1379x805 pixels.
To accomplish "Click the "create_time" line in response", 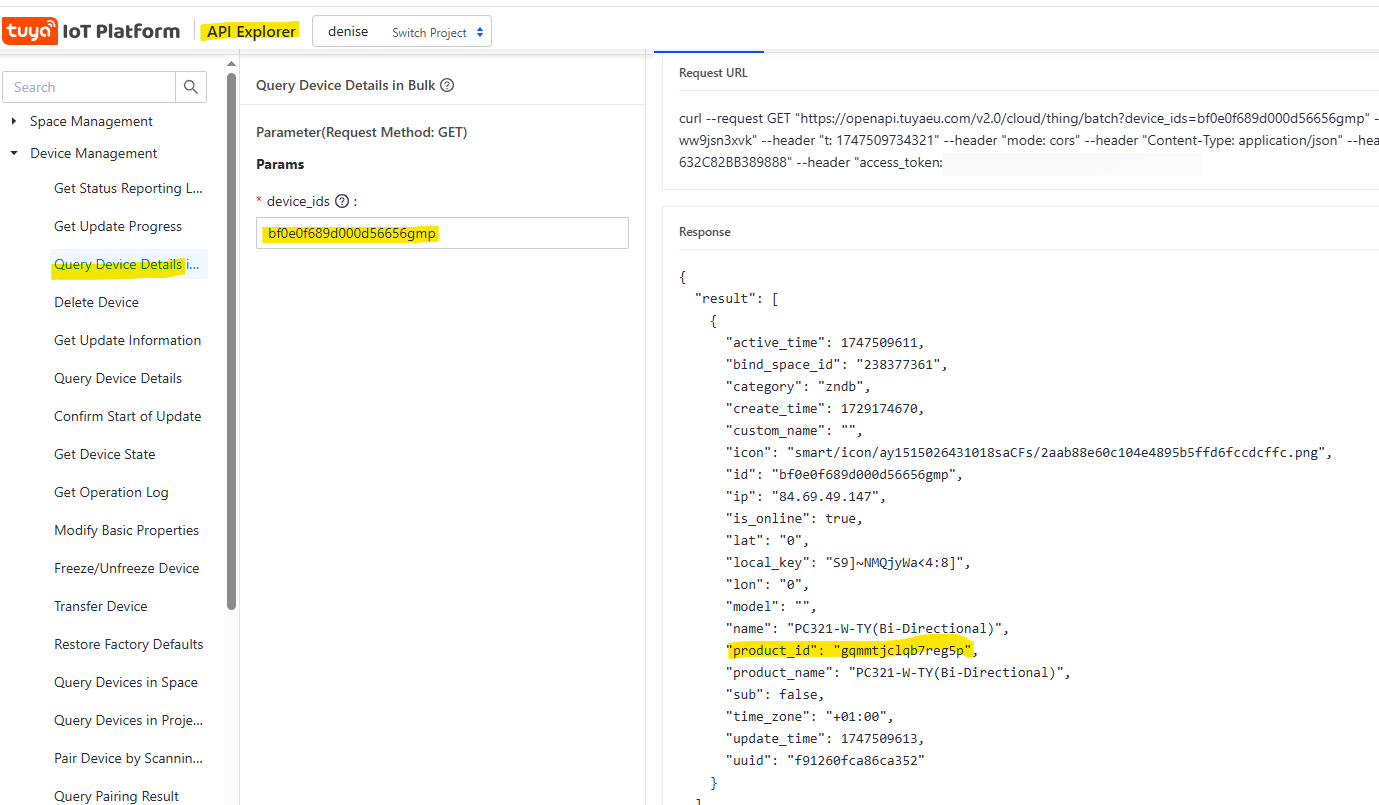I will pos(825,408).
